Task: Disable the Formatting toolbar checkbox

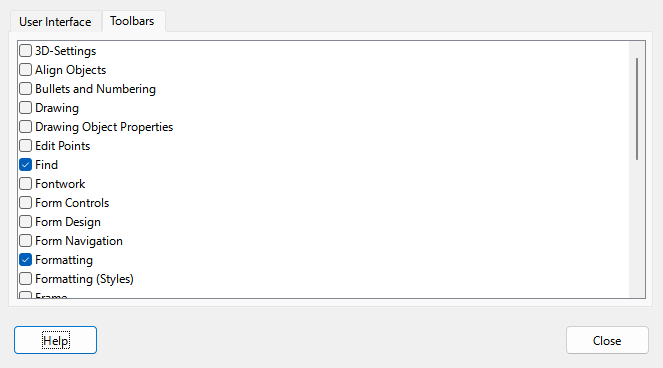Action: coord(25,260)
